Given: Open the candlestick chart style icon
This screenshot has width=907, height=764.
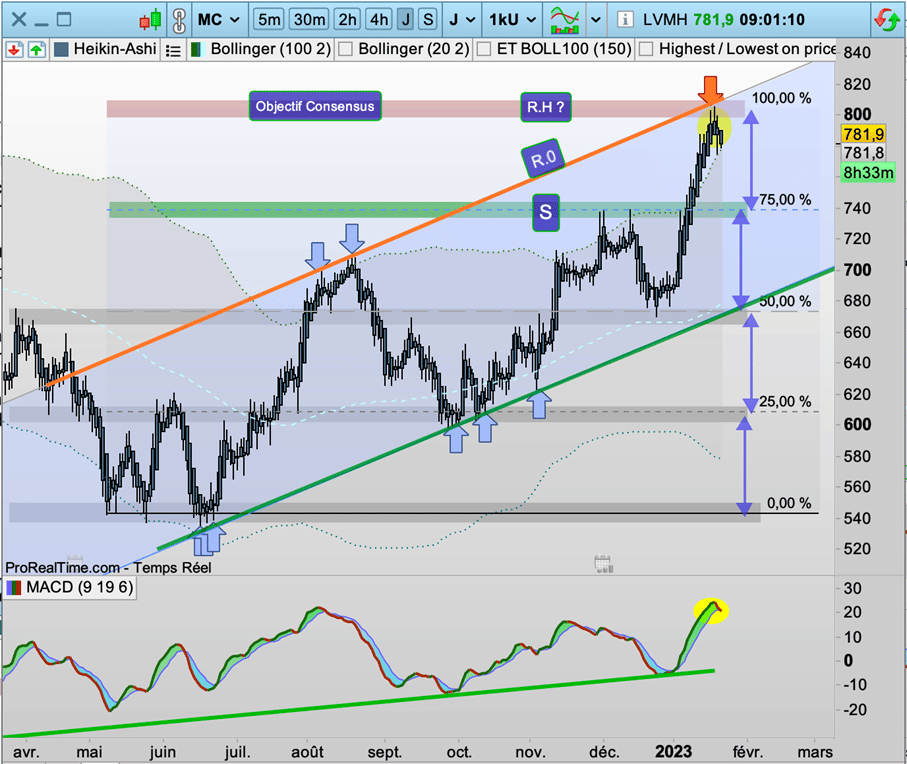Looking at the screenshot, I should 150,20.
